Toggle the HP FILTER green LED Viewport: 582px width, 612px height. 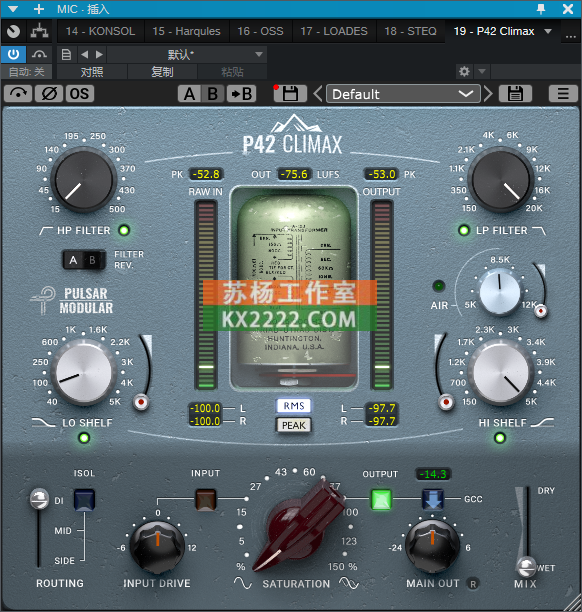(124, 230)
